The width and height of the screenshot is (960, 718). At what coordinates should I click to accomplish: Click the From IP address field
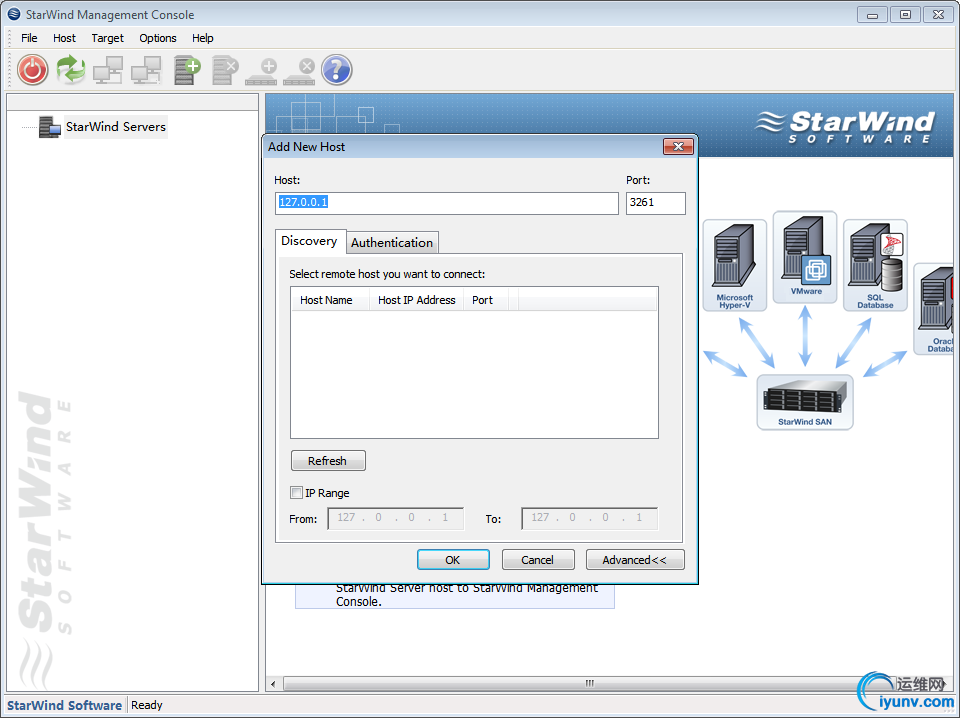pyautogui.click(x=396, y=518)
